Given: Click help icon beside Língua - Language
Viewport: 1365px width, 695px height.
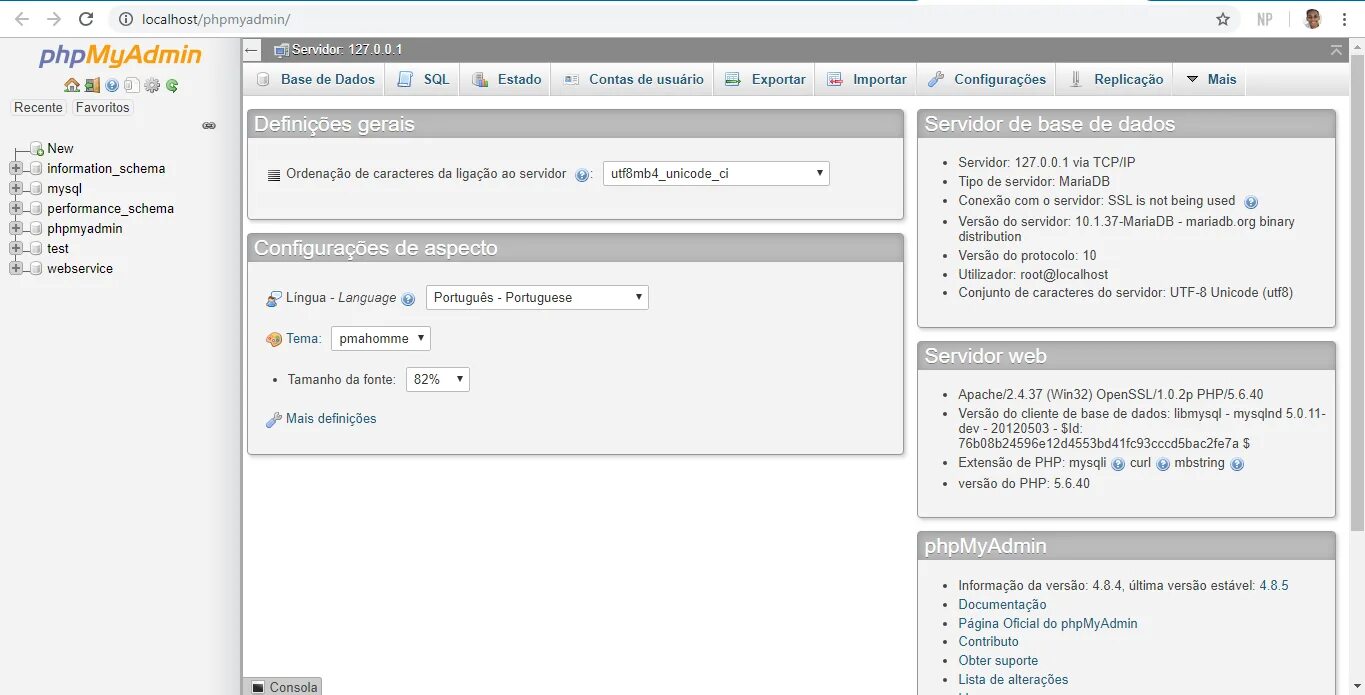Looking at the screenshot, I should point(408,299).
